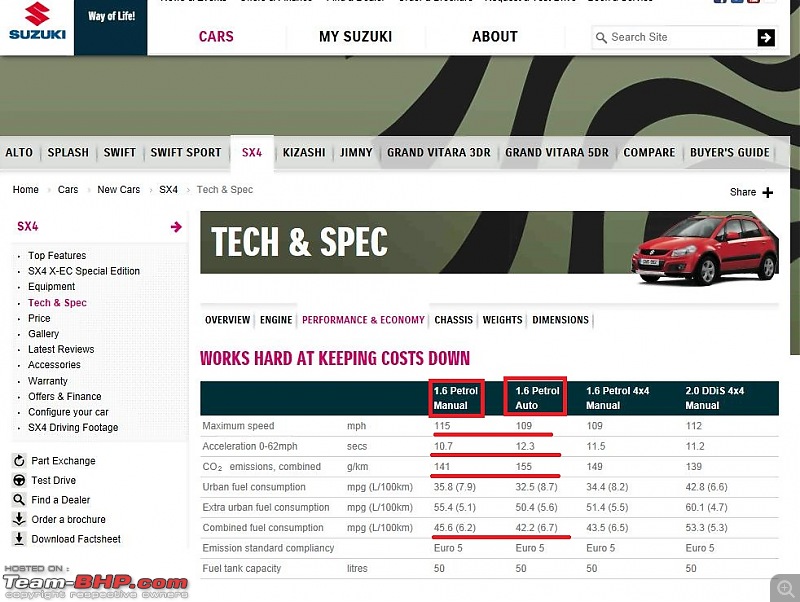Open Price sidebar link
Screen dimensions: 800x602
[39, 318]
